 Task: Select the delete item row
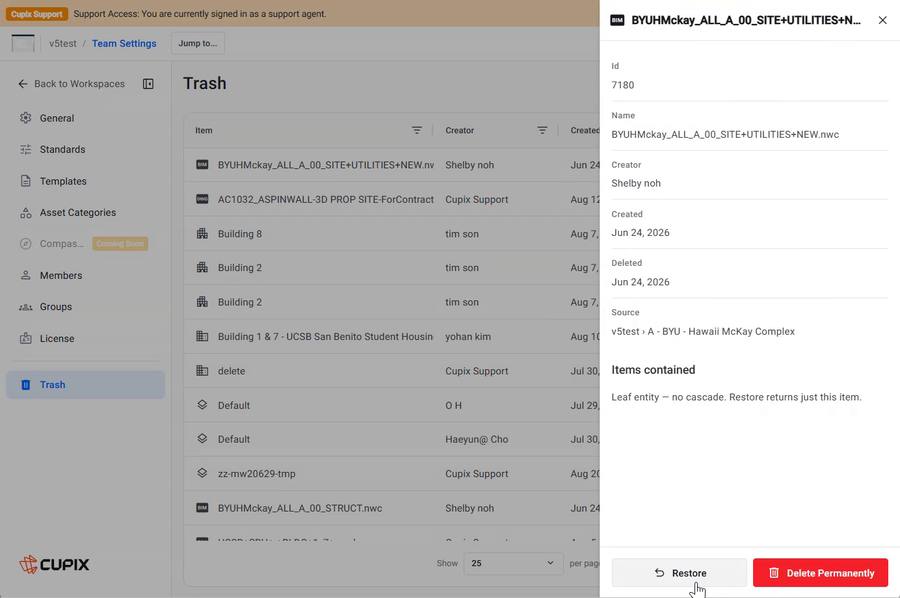point(392,371)
